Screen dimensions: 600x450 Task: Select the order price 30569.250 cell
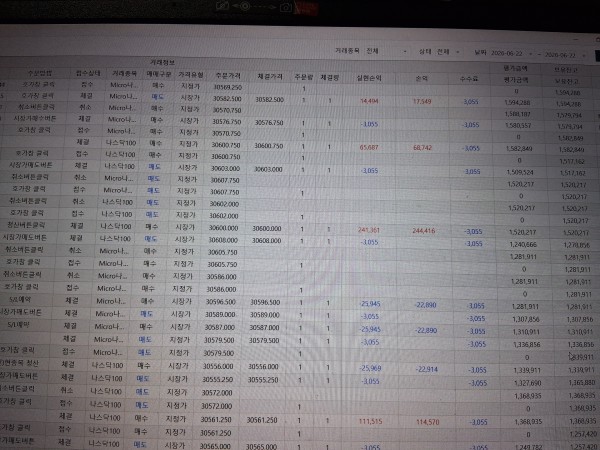click(227, 87)
